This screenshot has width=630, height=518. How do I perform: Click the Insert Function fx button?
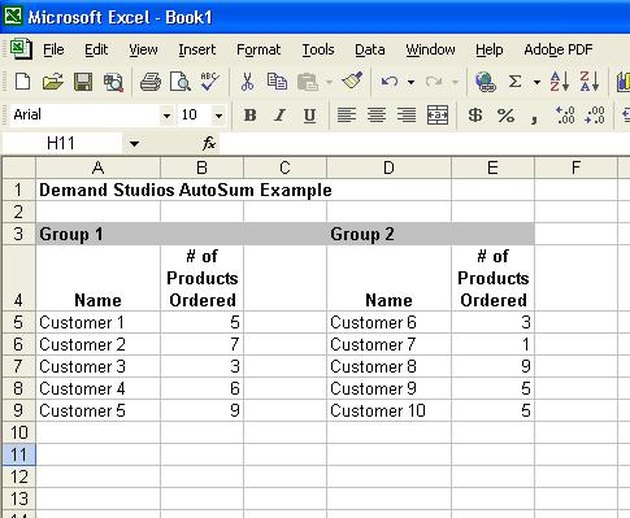209,143
